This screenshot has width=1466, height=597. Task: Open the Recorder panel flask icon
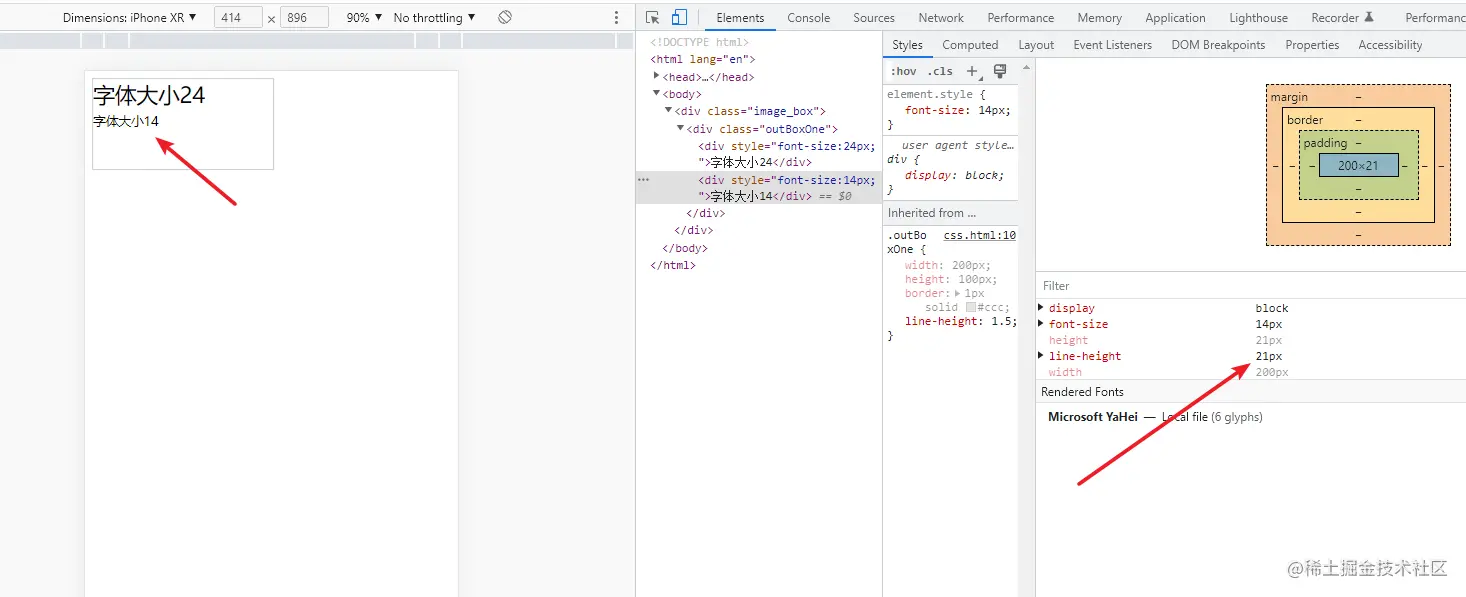(1369, 17)
